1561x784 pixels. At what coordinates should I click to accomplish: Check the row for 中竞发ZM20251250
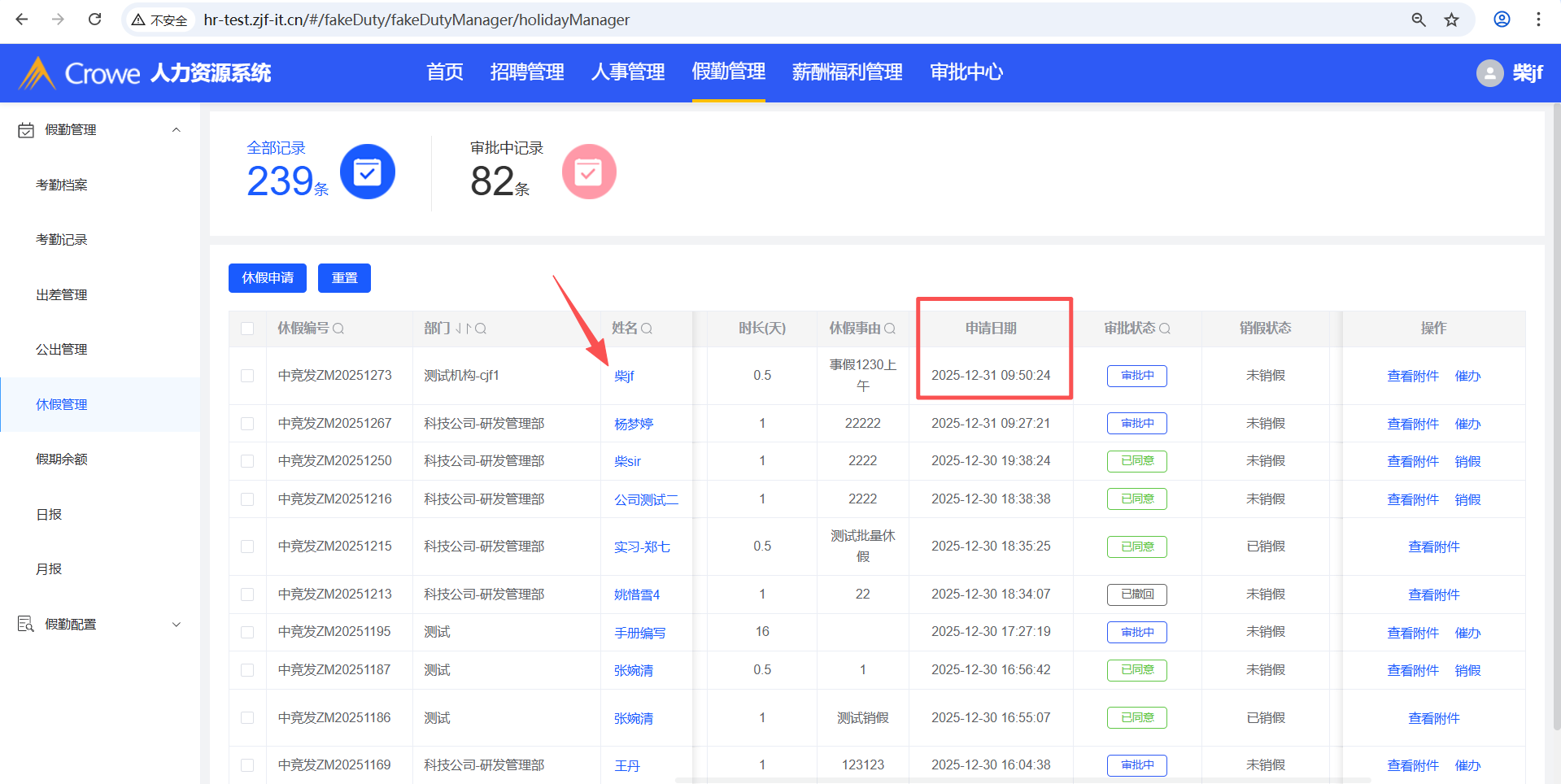coord(247,461)
